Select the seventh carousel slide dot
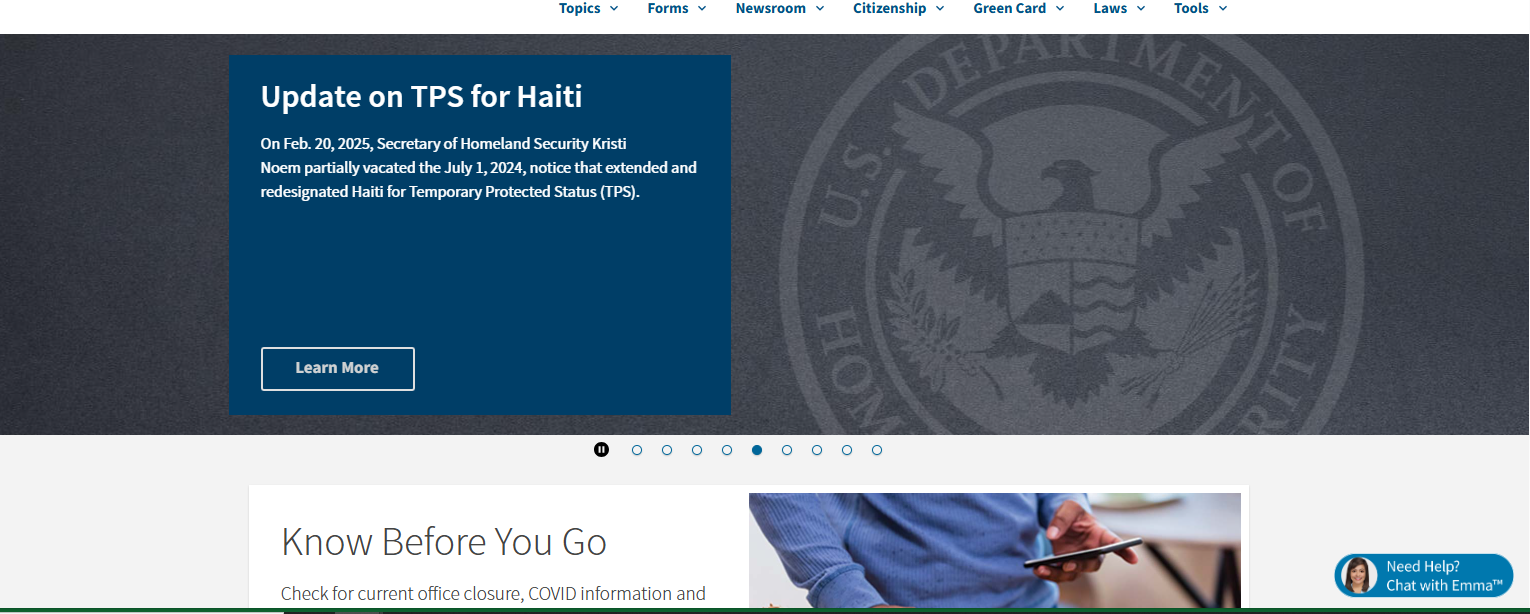The width and height of the screenshot is (1530, 614). 817,450
